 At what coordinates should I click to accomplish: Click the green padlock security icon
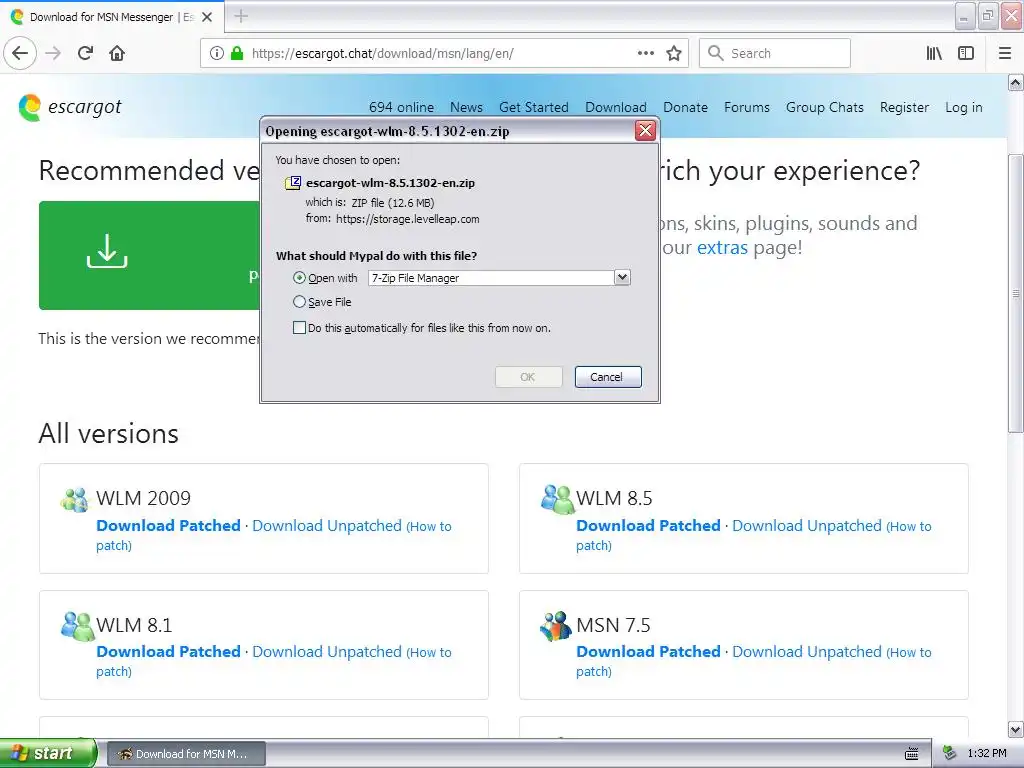tap(236, 53)
